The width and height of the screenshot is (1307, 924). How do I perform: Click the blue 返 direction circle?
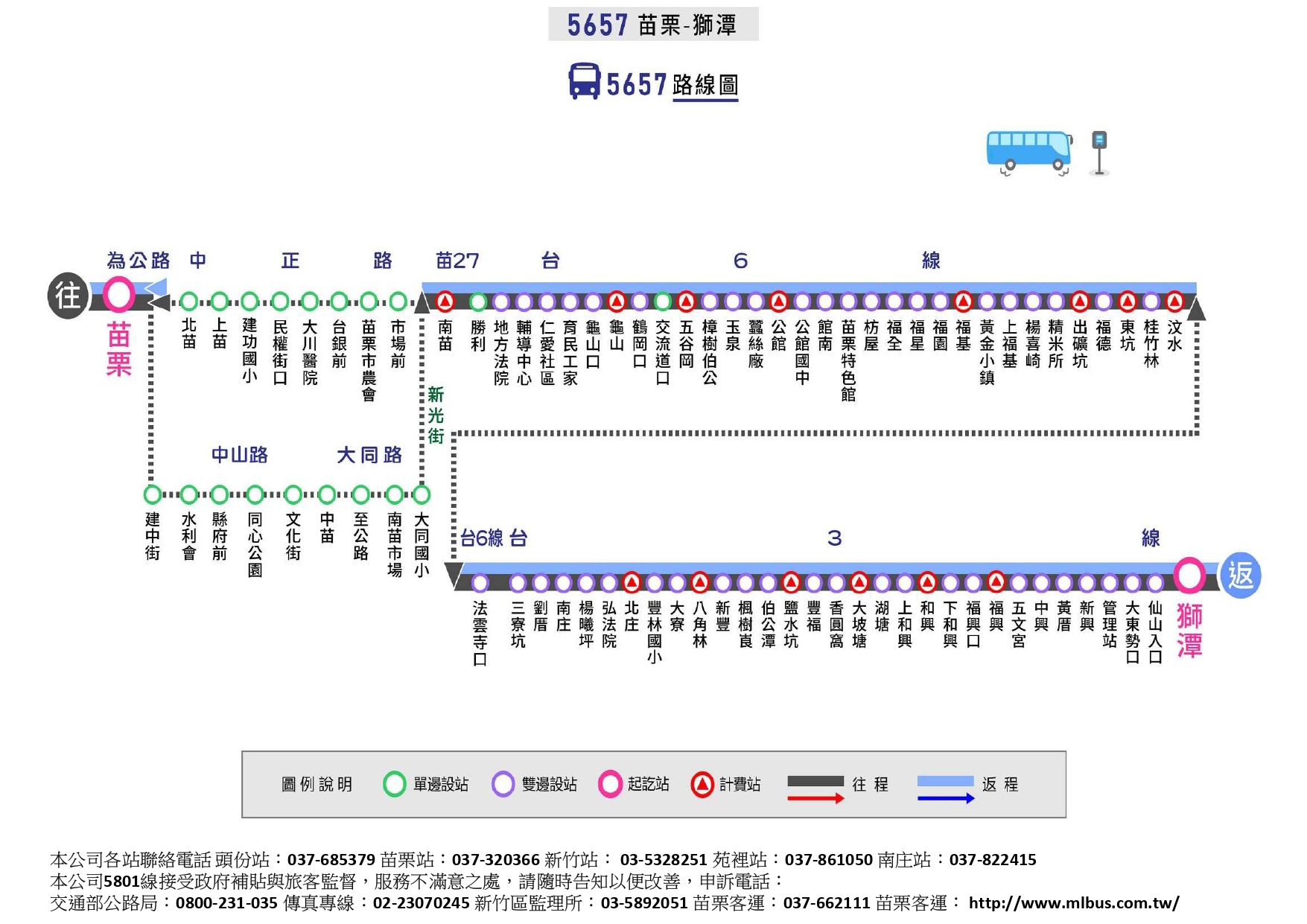(x=1239, y=575)
